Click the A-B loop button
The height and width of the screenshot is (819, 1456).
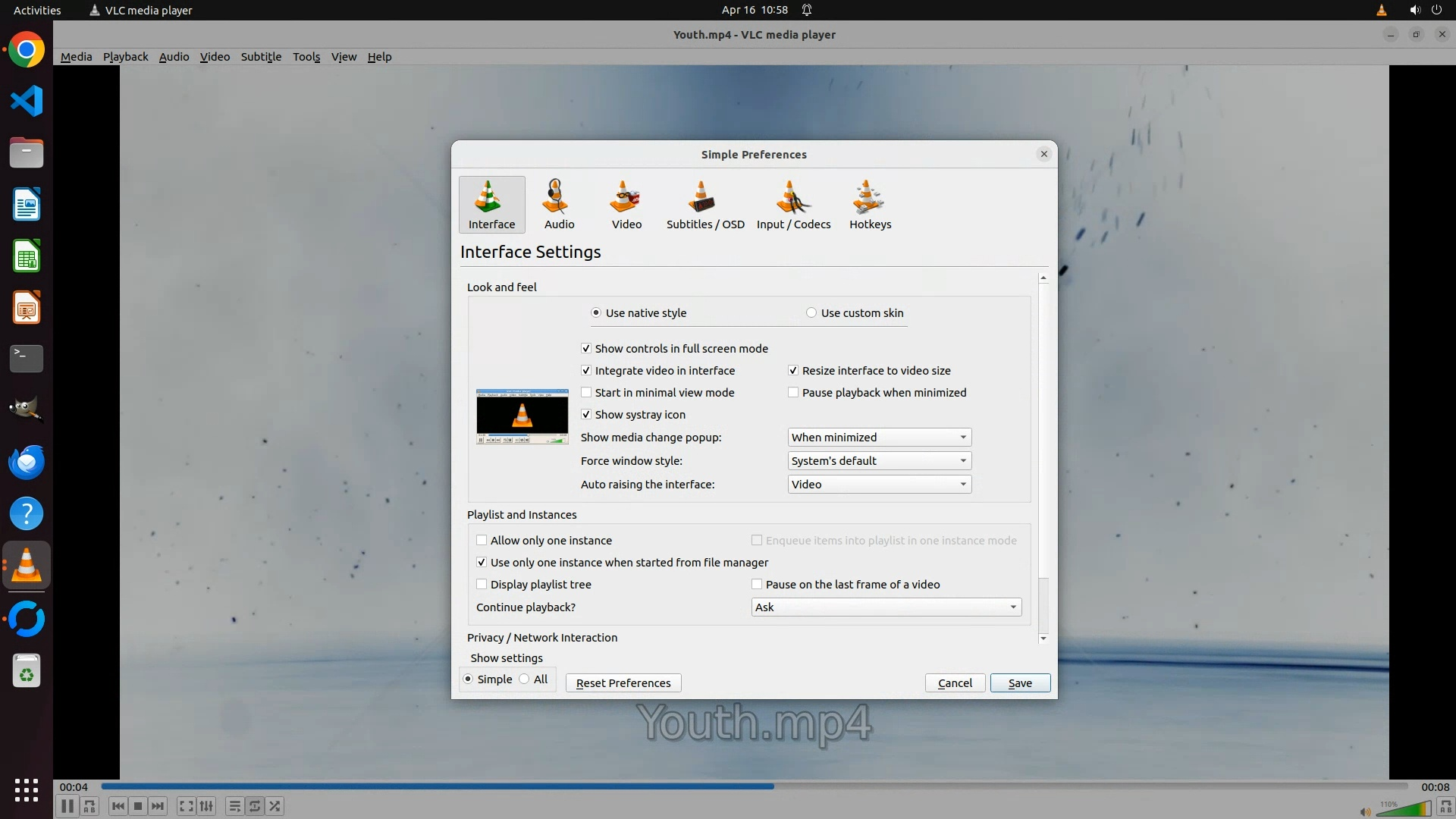pyautogui.click(x=89, y=806)
